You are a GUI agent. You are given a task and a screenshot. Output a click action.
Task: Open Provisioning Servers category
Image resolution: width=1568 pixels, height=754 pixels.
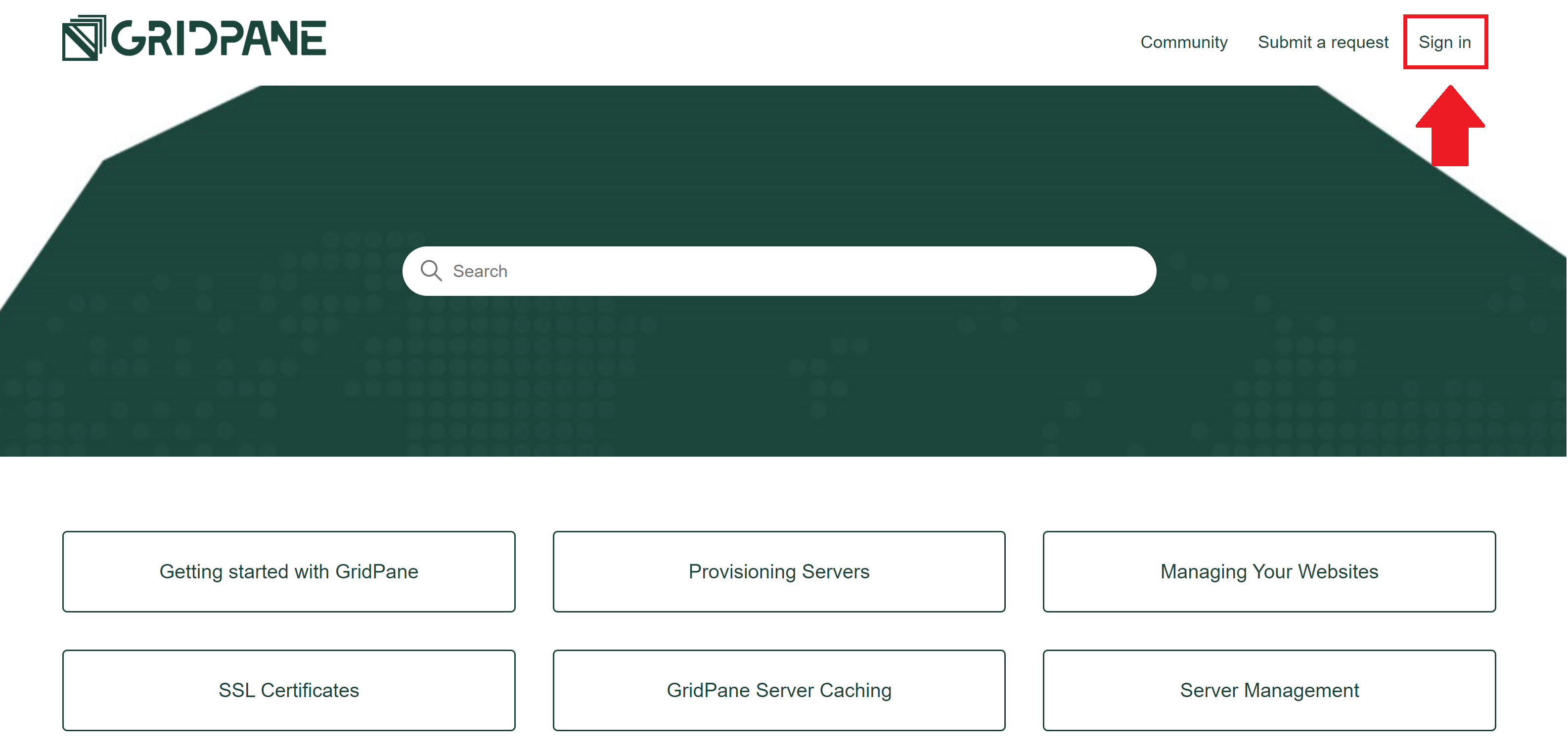click(x=778, y=571)
